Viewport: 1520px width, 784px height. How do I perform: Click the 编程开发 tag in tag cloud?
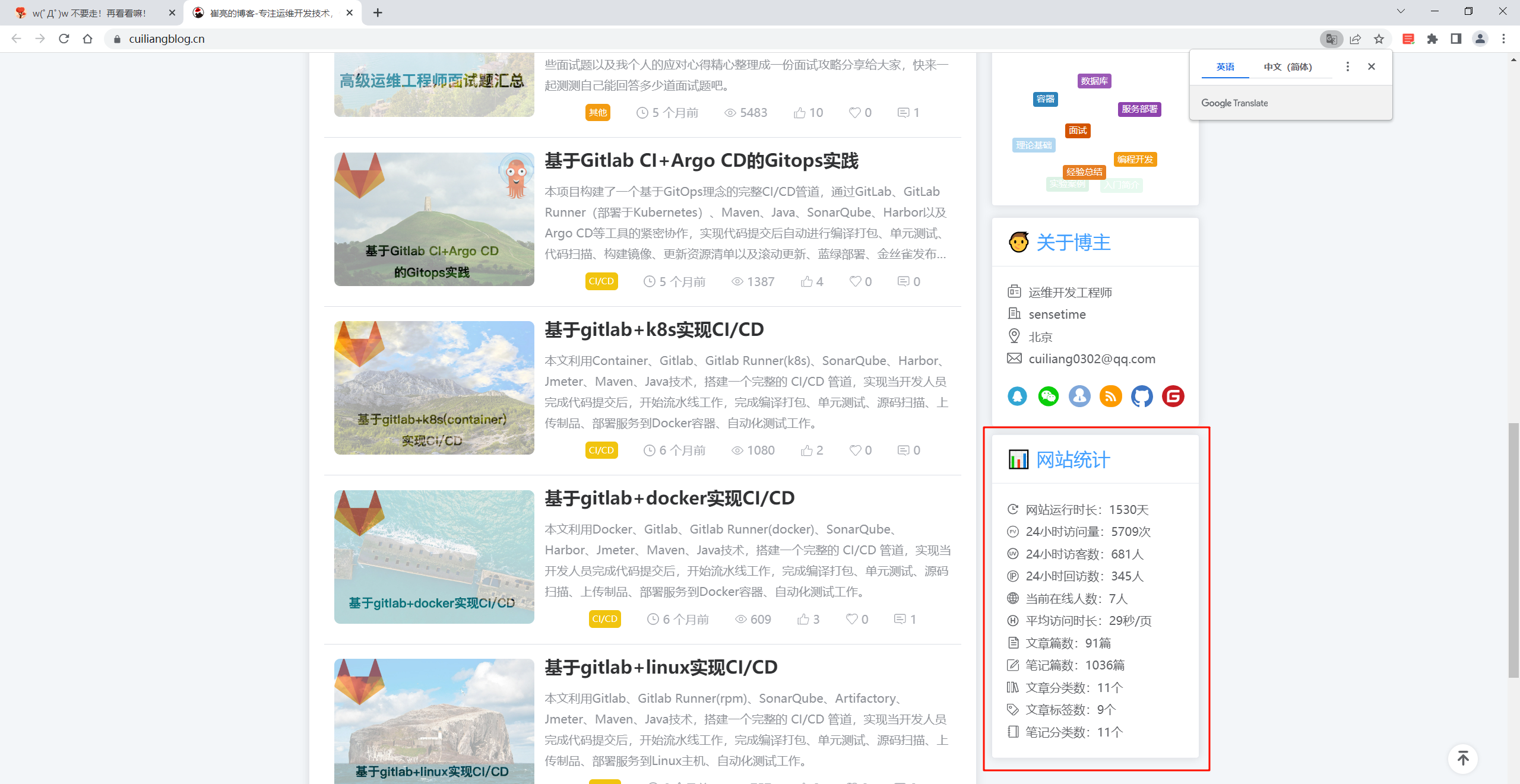[x=1135, y=160]
